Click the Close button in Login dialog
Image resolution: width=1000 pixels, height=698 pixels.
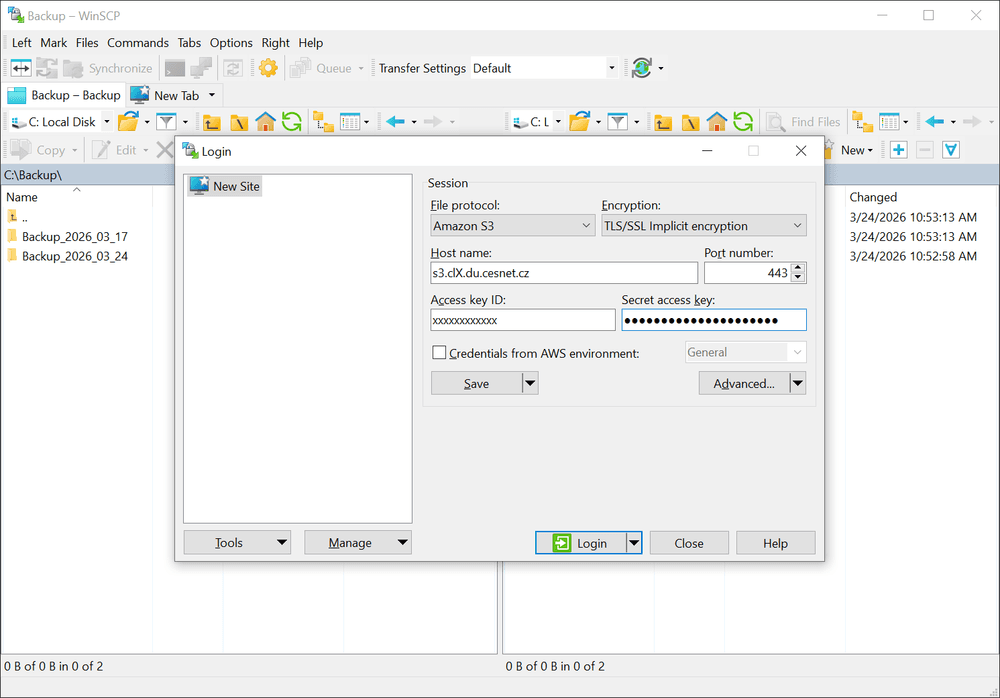click(689, 543)
